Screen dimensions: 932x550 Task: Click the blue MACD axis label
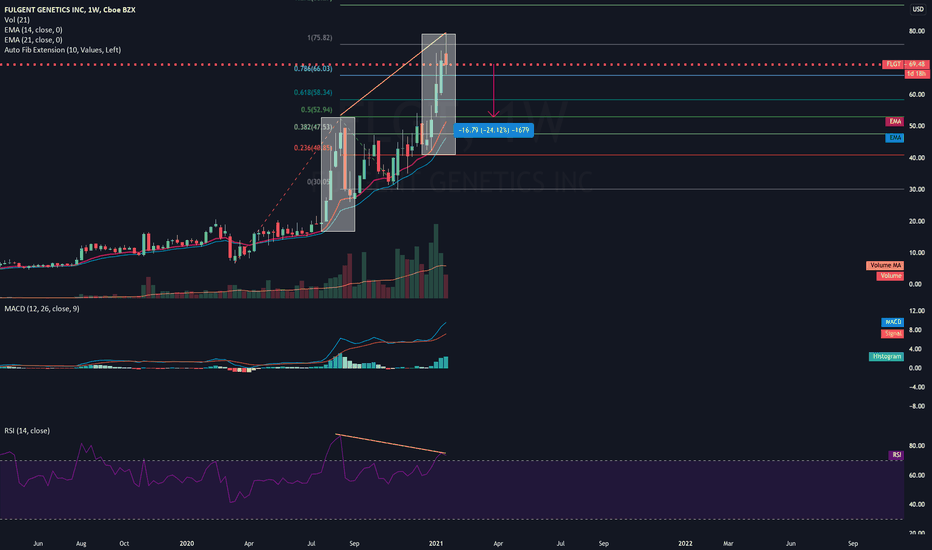(x=893, y=322)
